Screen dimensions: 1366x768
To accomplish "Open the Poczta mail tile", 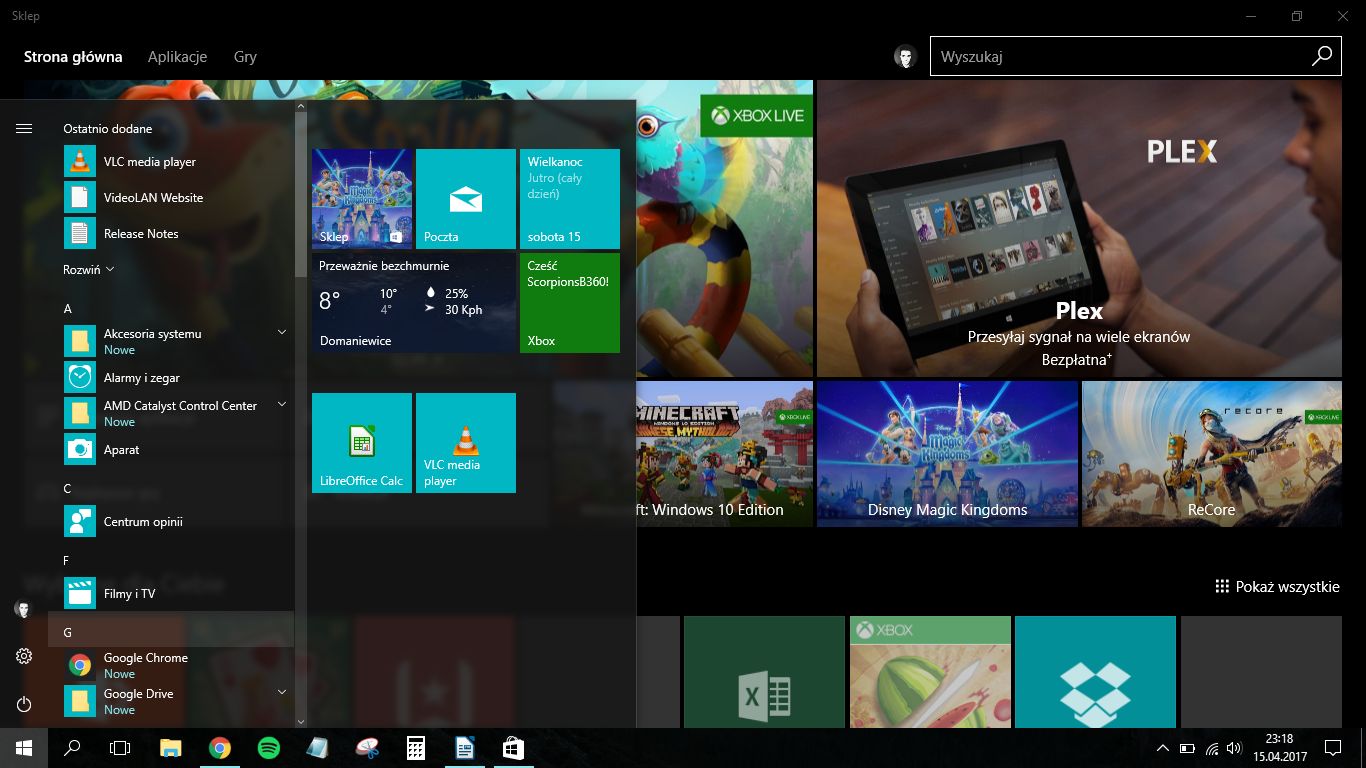I will tap(466, 199).
